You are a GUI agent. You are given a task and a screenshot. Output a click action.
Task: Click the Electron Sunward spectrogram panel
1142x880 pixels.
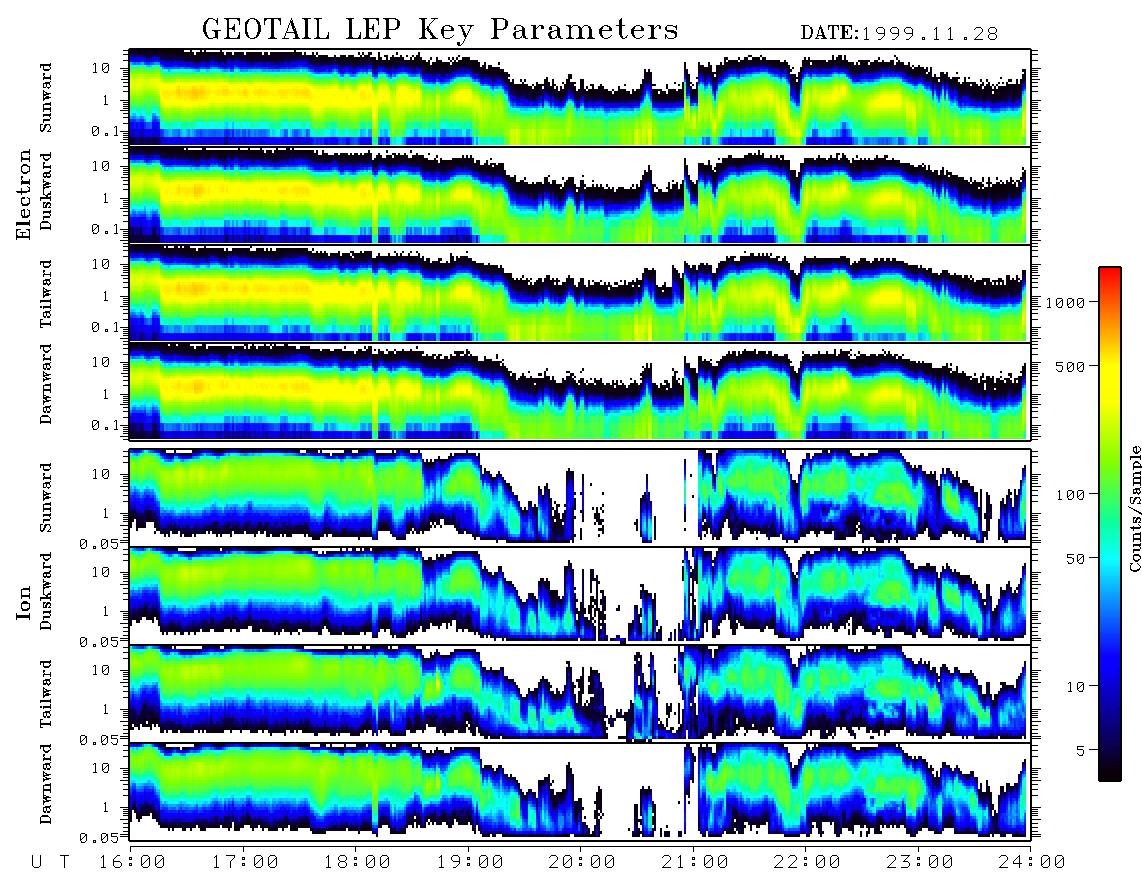click(x=580, y=98)
